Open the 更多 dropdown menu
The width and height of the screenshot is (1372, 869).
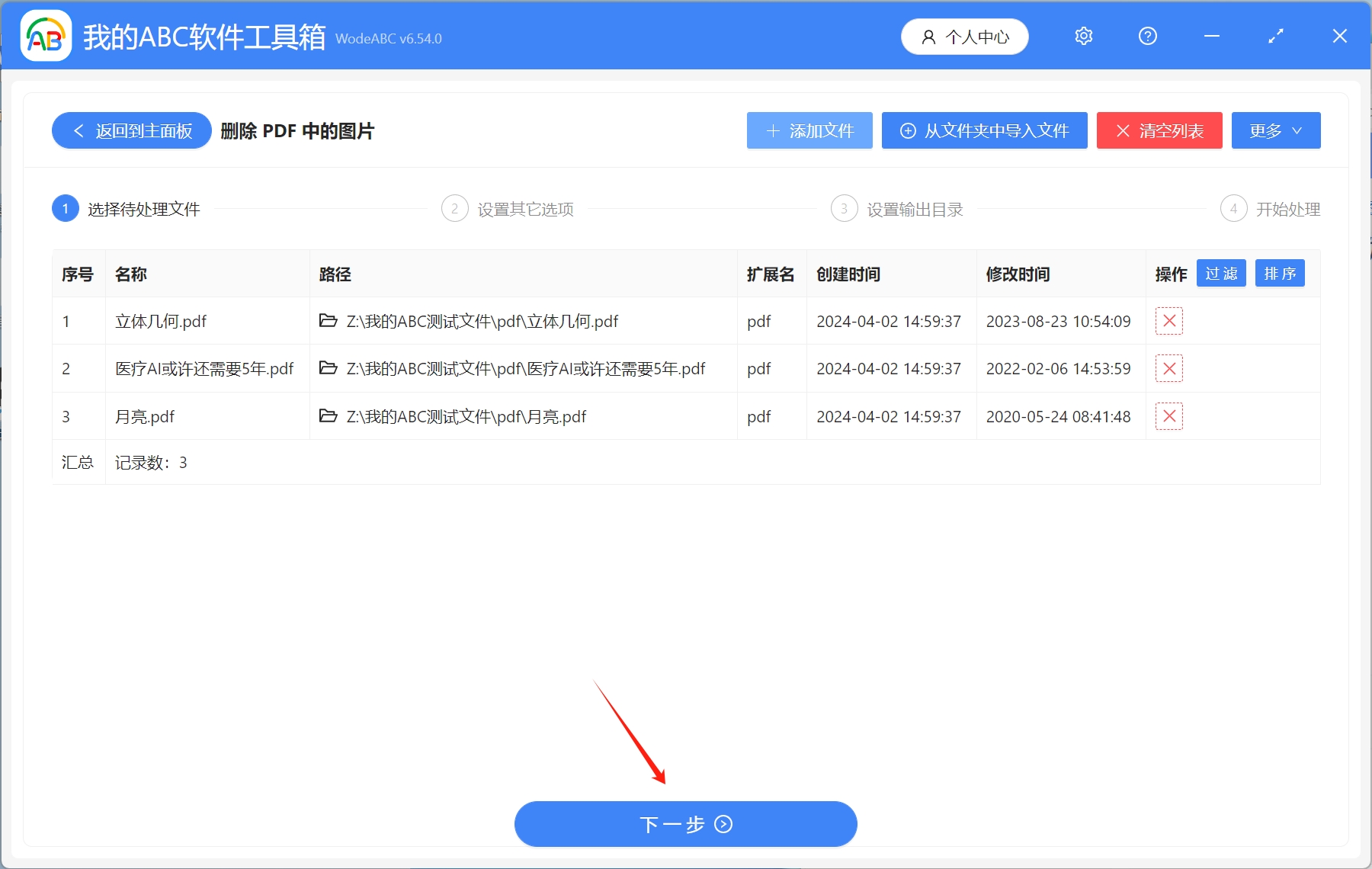click(x=1275, y=130)
